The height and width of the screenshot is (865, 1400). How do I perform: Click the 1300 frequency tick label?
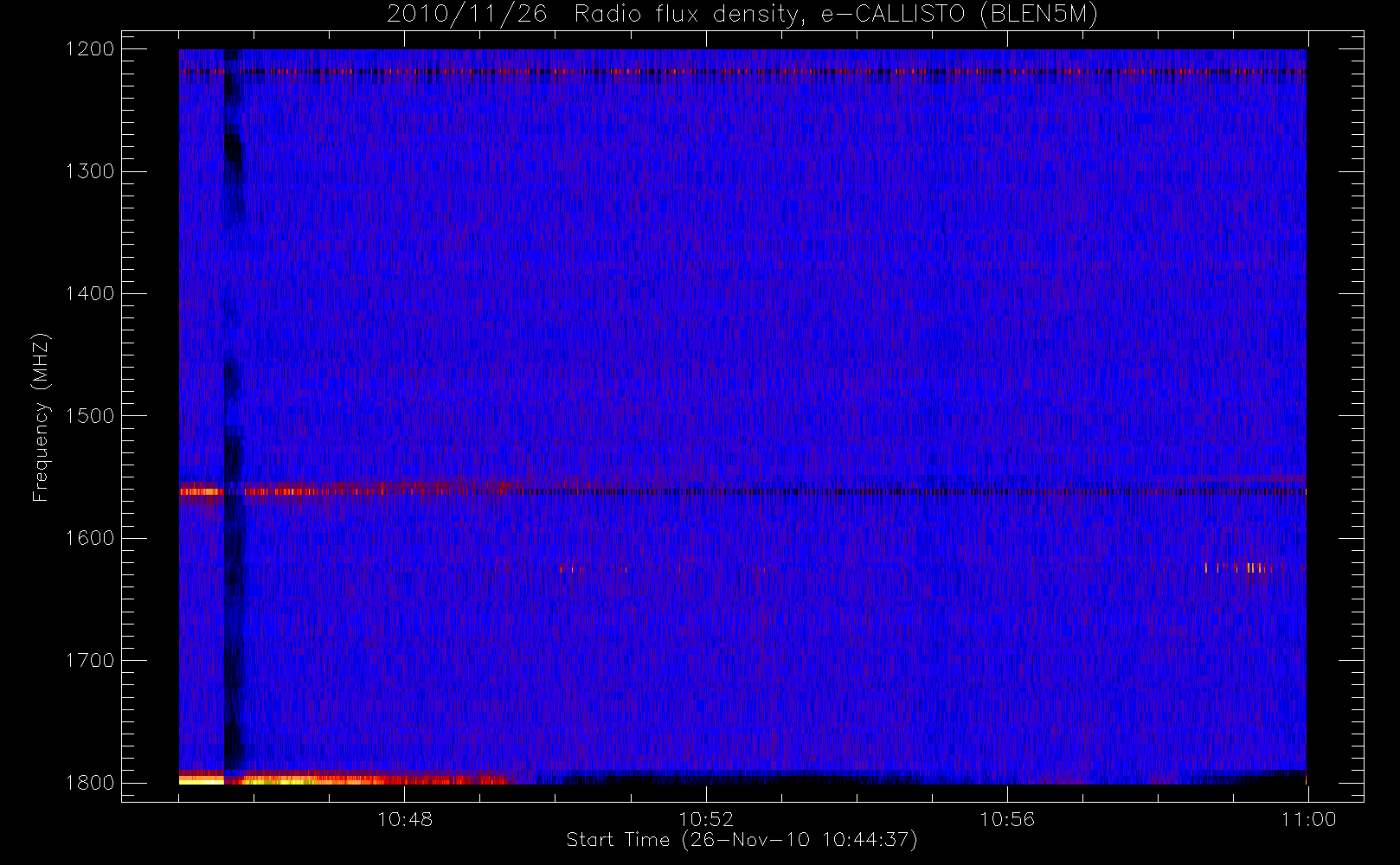pos(90,171)
